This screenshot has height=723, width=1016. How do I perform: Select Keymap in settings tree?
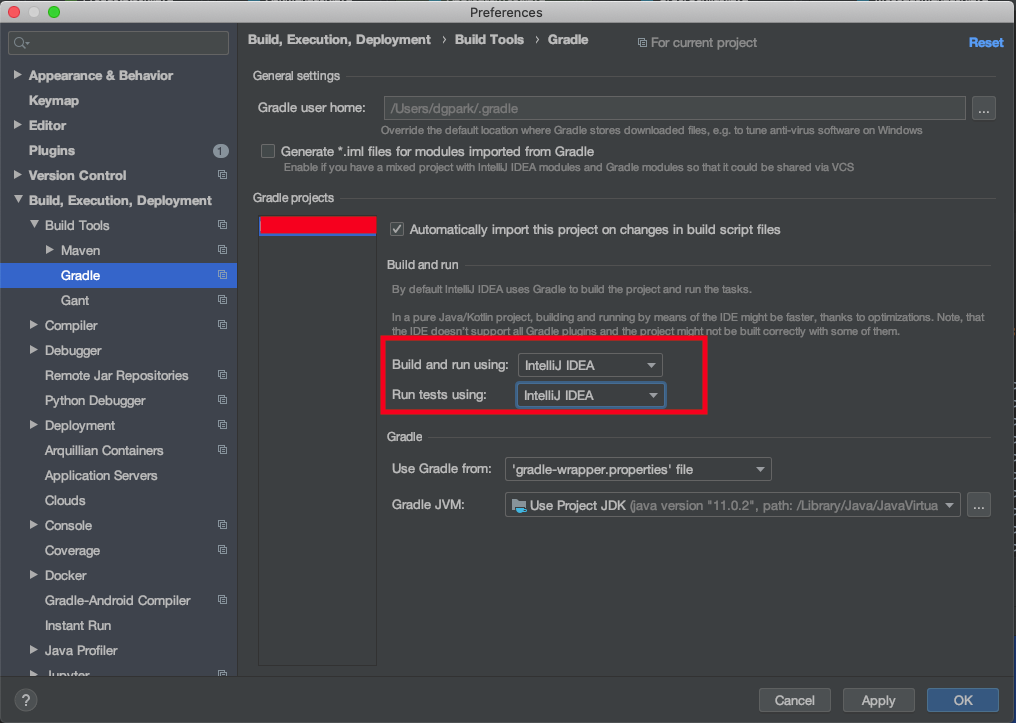54,100
